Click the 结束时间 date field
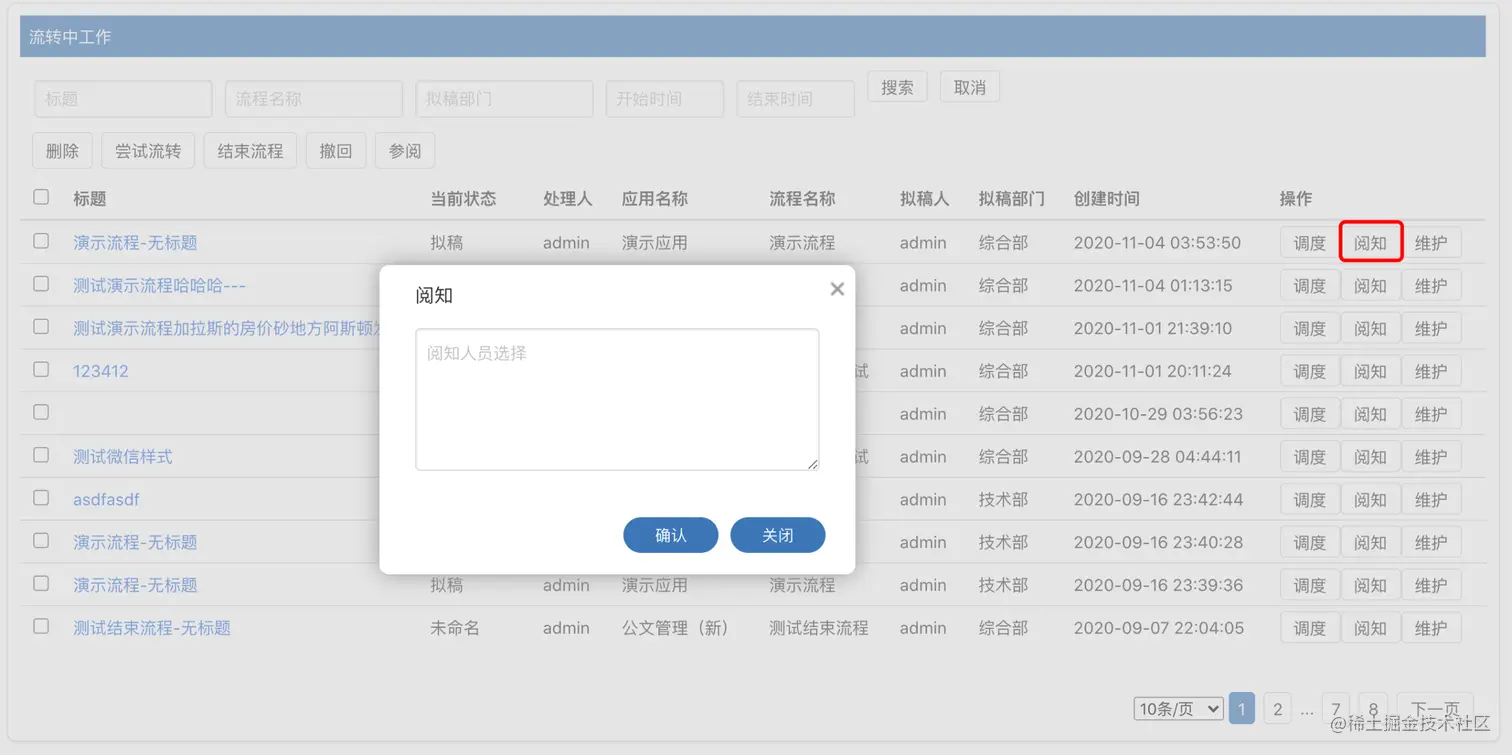1512x755 pixels. [x=795, y=99]
